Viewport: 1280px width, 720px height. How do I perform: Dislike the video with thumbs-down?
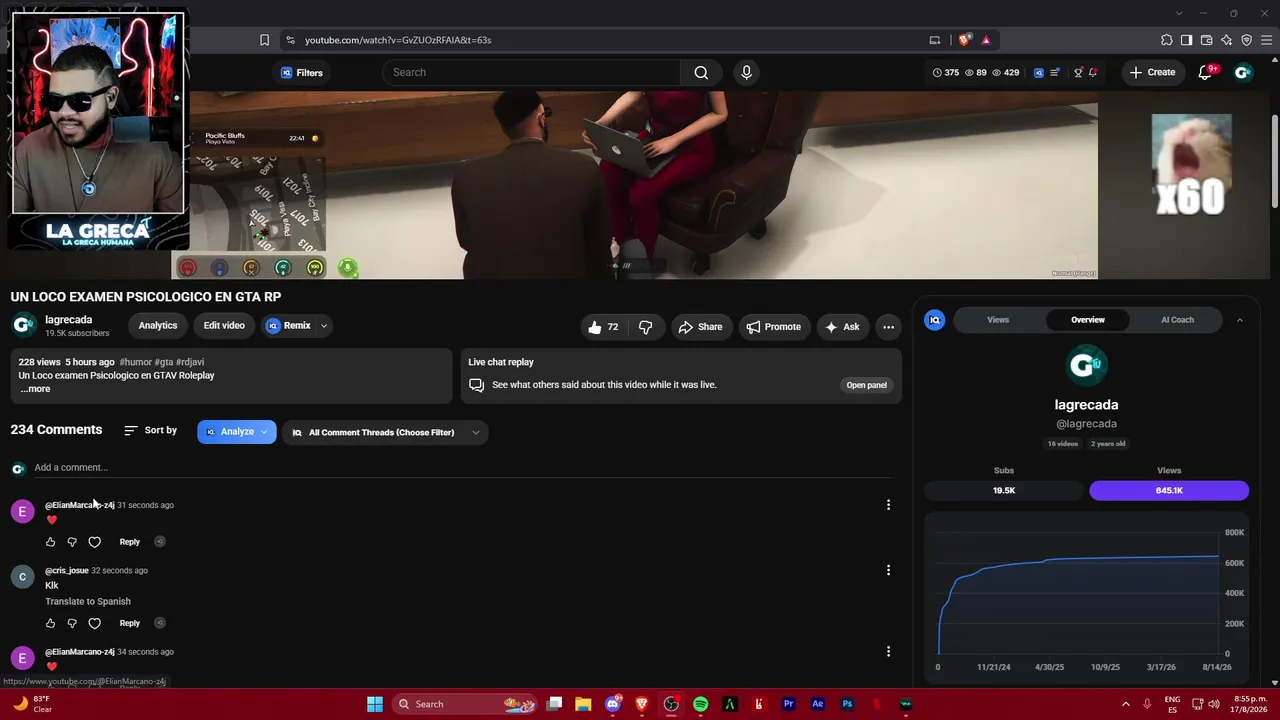coord(646,327)
